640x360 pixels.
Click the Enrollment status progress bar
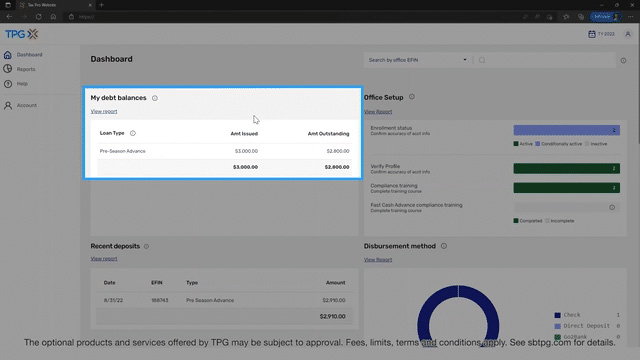tap(567, 130)
